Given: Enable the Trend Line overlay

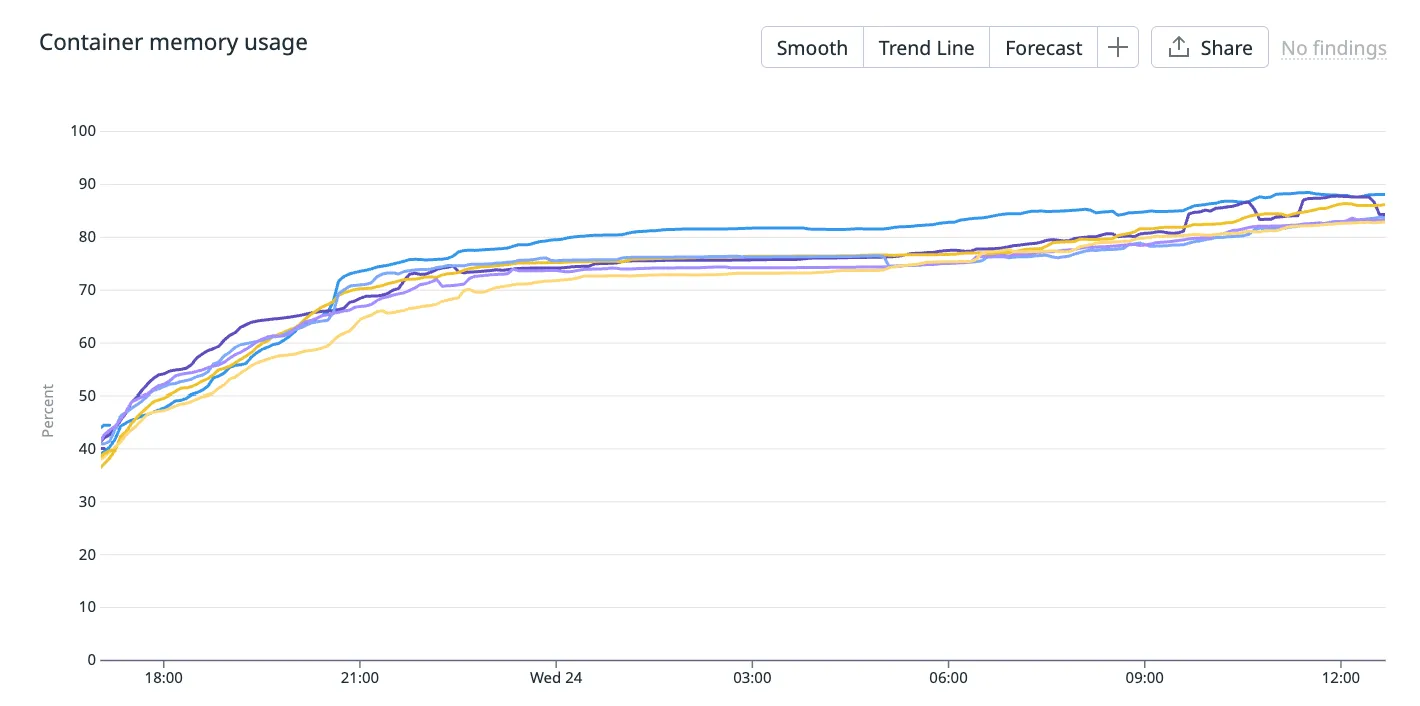Looking at the screenshot, I should pyautogui.click(x=926, y=47).
